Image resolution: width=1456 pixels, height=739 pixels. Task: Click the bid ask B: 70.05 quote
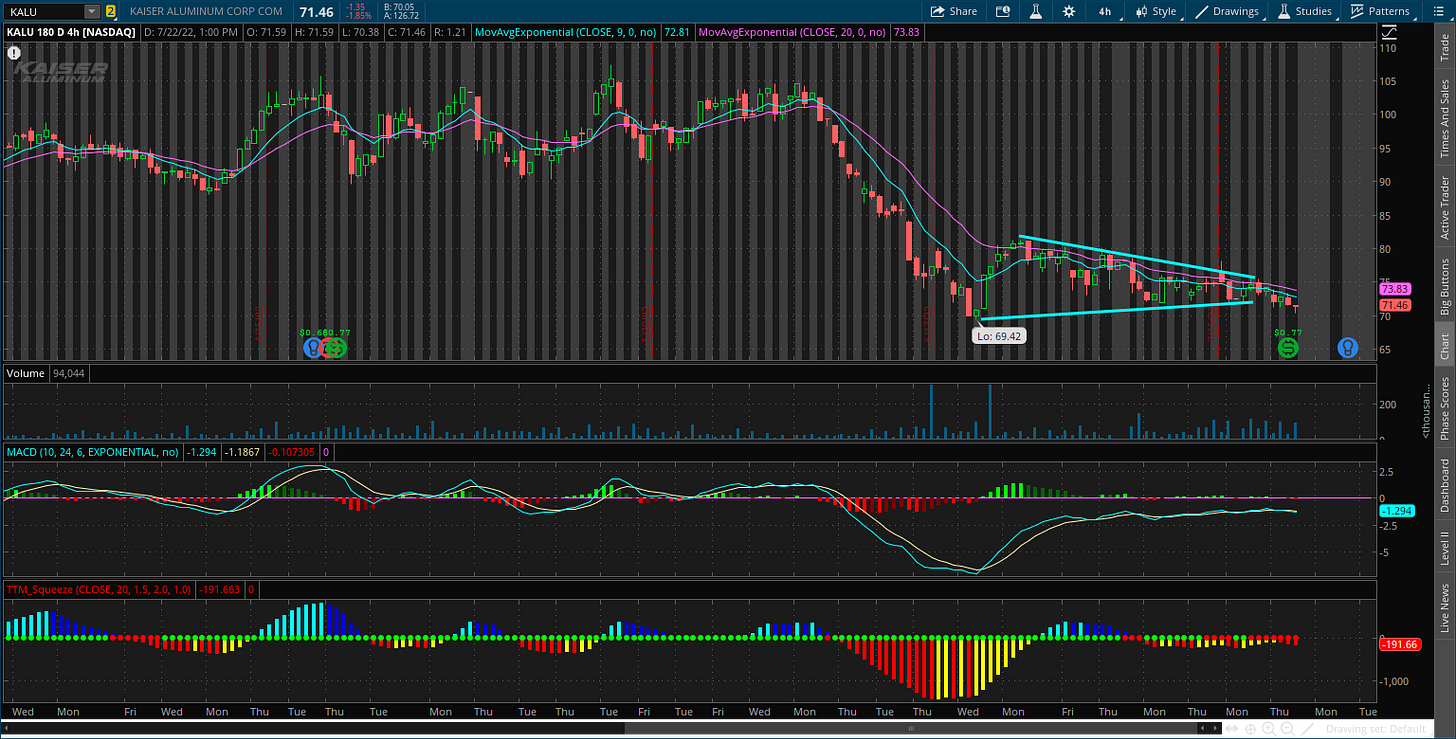(x=400, y=6)
